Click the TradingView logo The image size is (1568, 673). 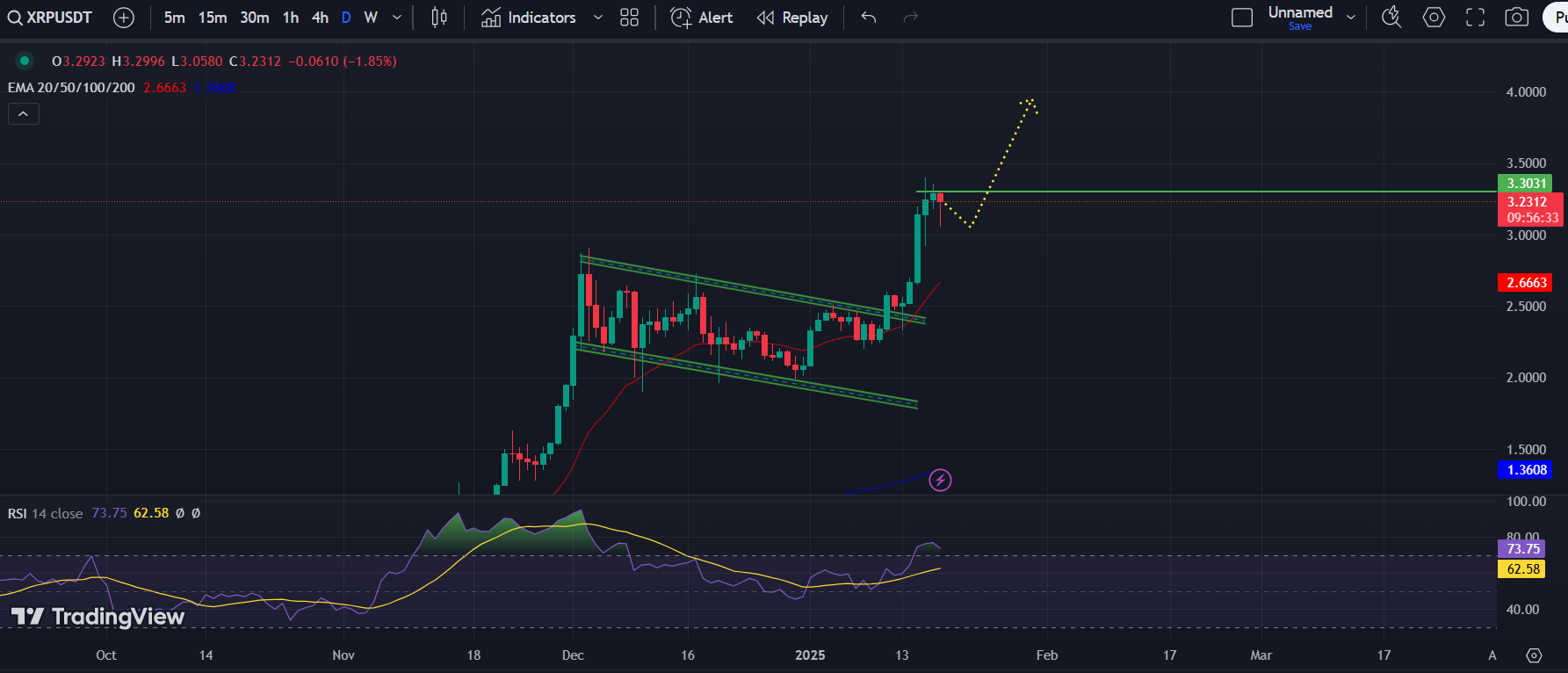pos(98,617)
